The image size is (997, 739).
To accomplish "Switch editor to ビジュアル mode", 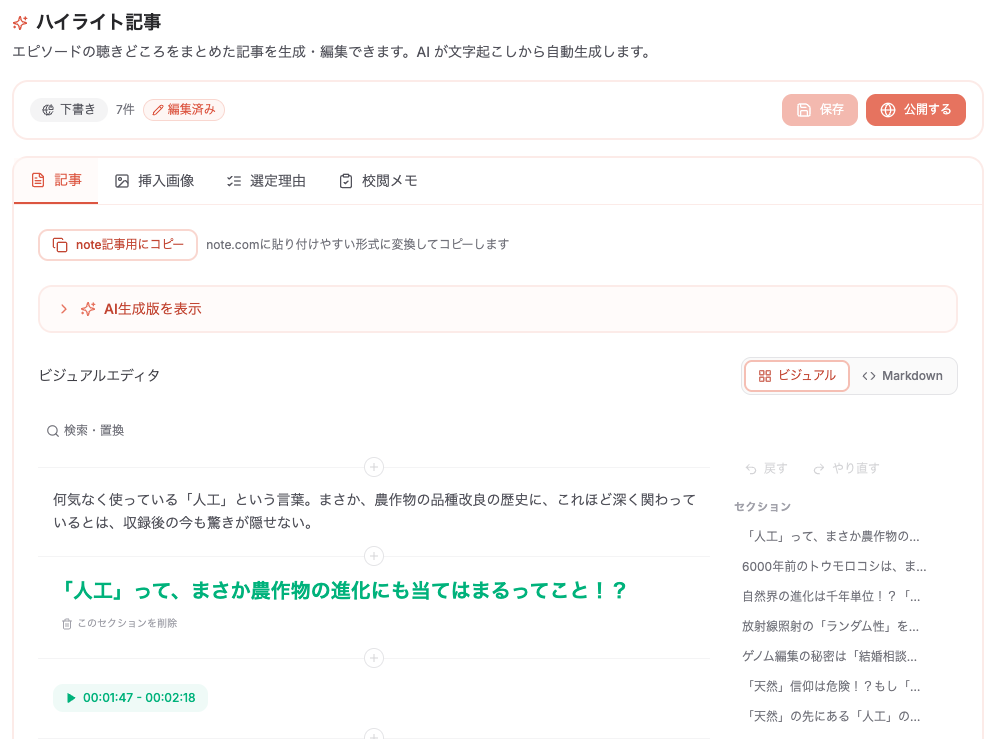I will 796,375.
